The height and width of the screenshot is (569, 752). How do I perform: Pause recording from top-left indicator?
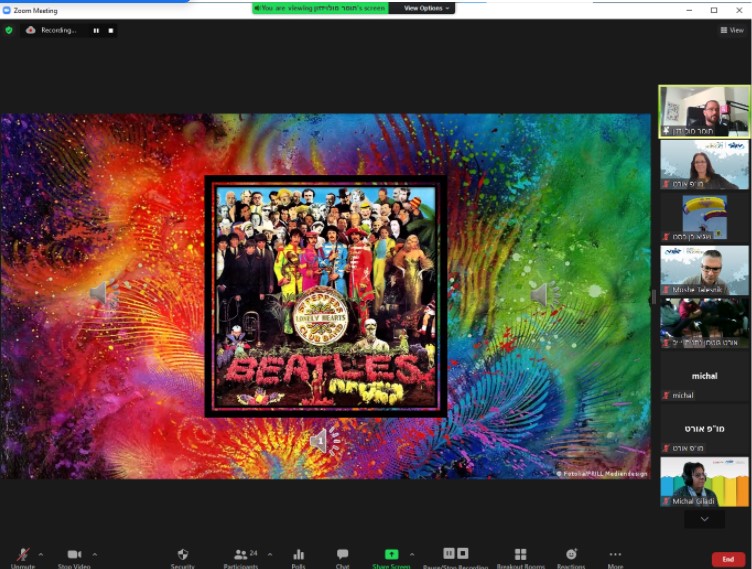click(x=96, y=31)
